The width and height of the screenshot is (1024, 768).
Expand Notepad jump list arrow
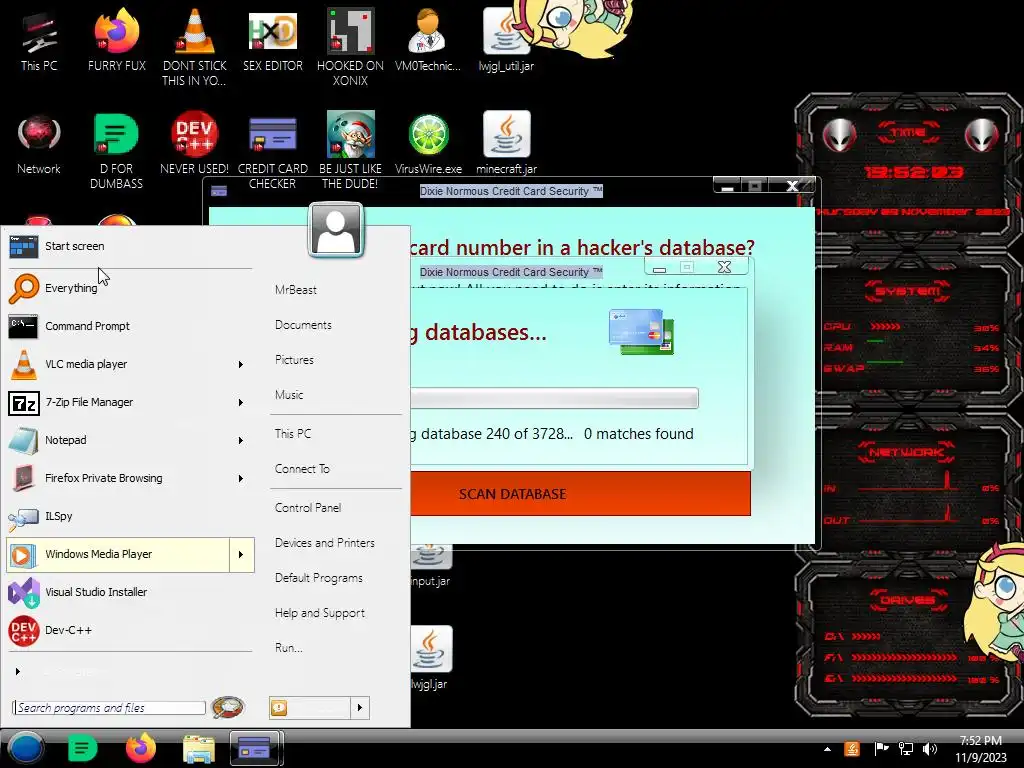click(241, 440)
